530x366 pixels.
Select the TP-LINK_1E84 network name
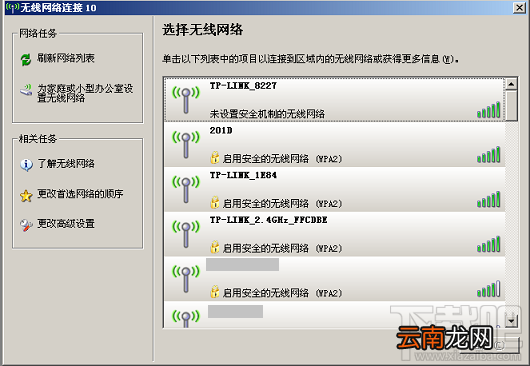tap(243, 175)
